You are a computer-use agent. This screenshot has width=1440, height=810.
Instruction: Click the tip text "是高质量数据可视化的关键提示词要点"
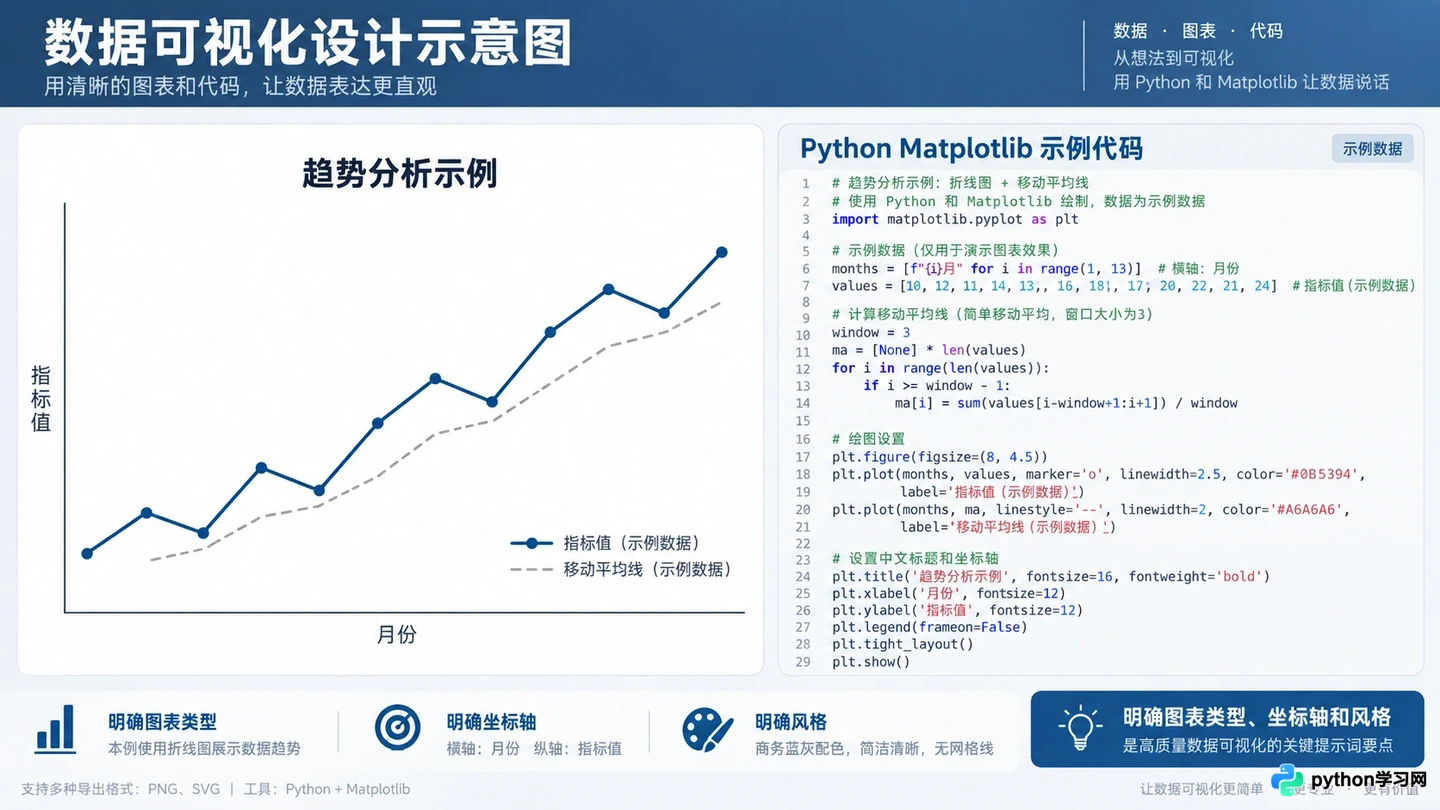(x=1258, y=746)
